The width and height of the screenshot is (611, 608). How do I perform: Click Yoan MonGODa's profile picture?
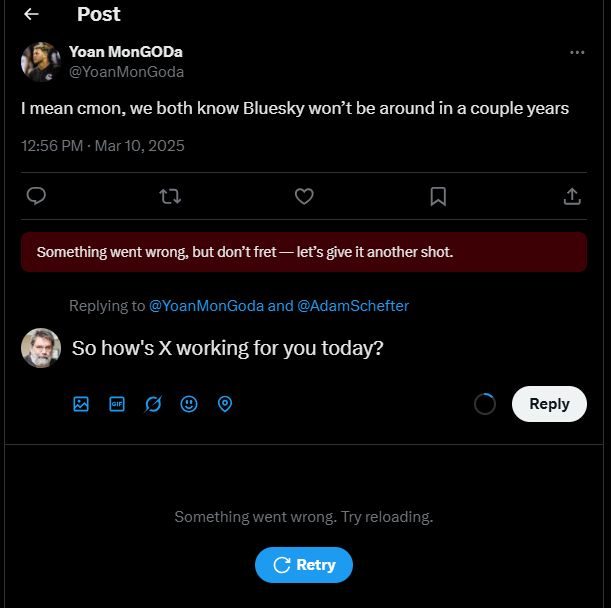pyautogui.click(x=41, y=62)
